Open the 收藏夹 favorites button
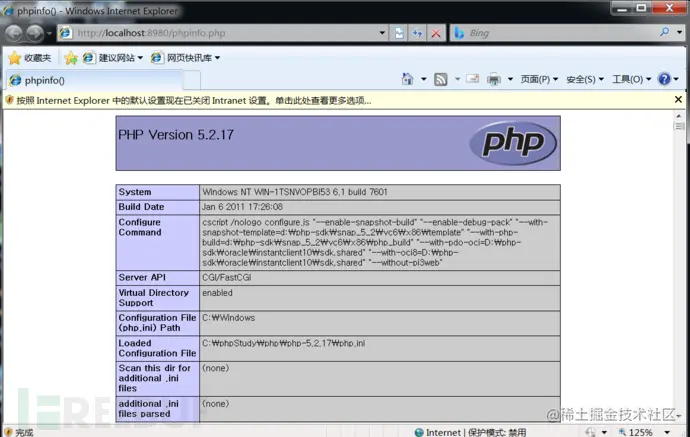The width and height of the screenshot is (690, 437). (x=29, y=58)
